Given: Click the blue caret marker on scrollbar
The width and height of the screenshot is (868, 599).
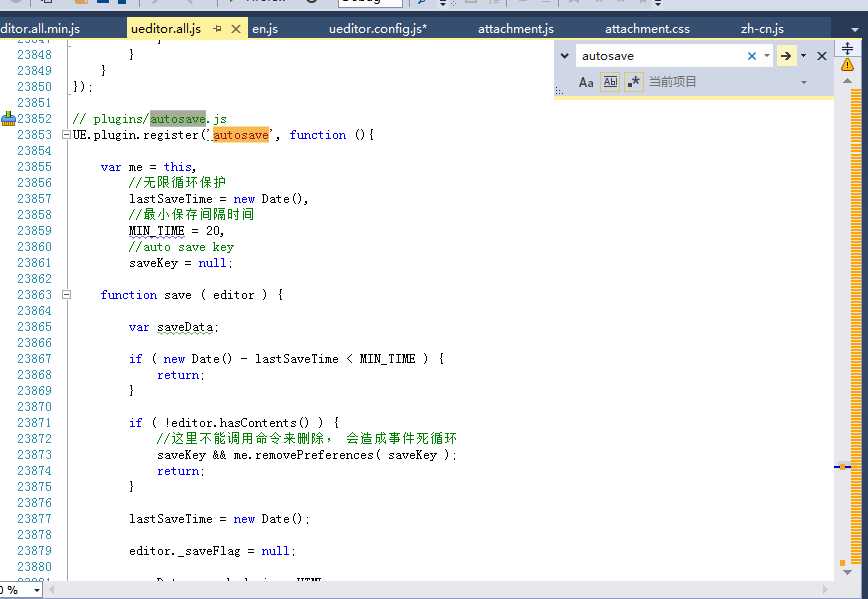Looking at the screenshot, I should click(842, 467).
